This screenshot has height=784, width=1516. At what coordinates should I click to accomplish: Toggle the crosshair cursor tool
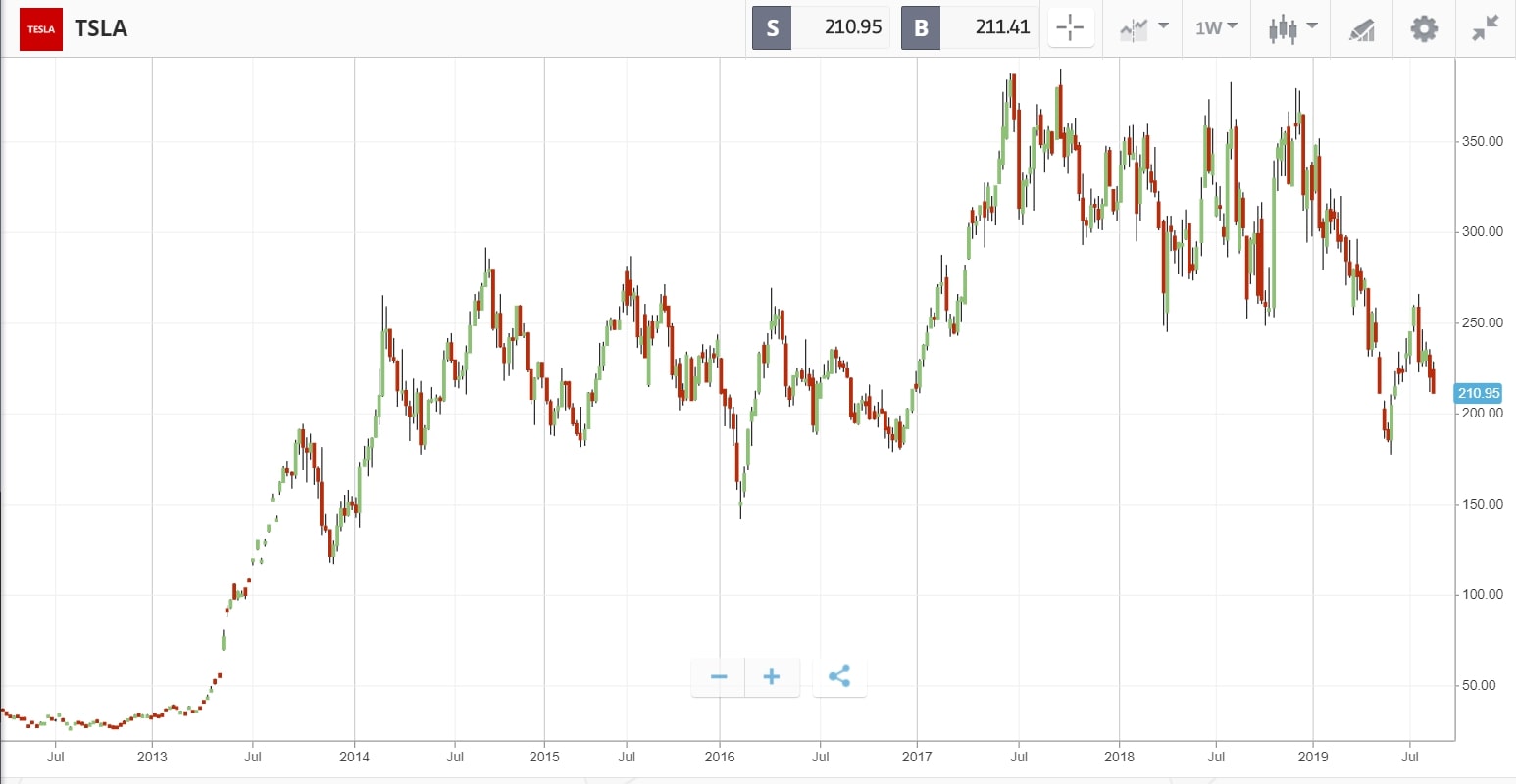pyautogui.click(x=1070, y=27)
